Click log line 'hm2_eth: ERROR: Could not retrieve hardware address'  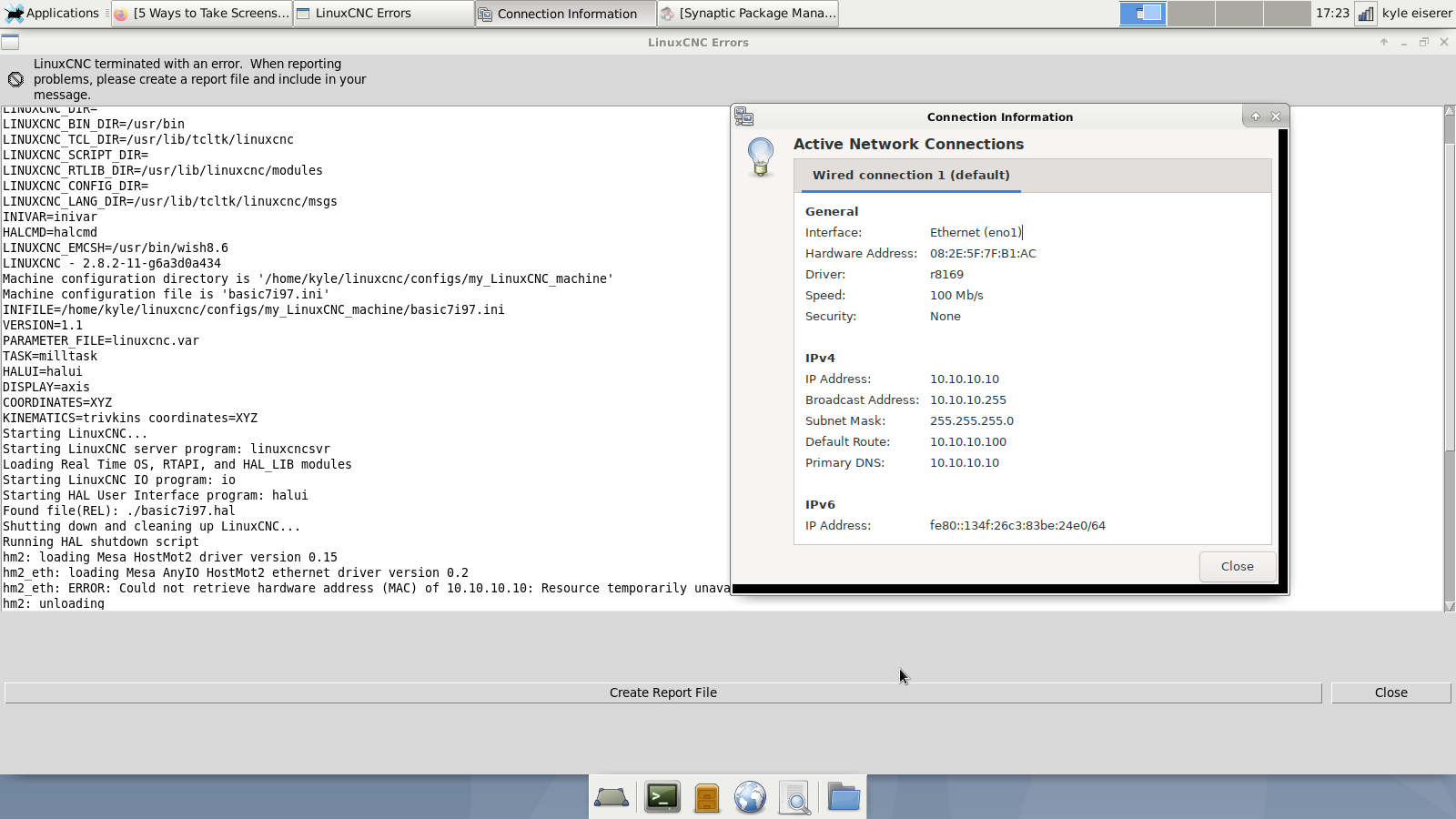366,588
